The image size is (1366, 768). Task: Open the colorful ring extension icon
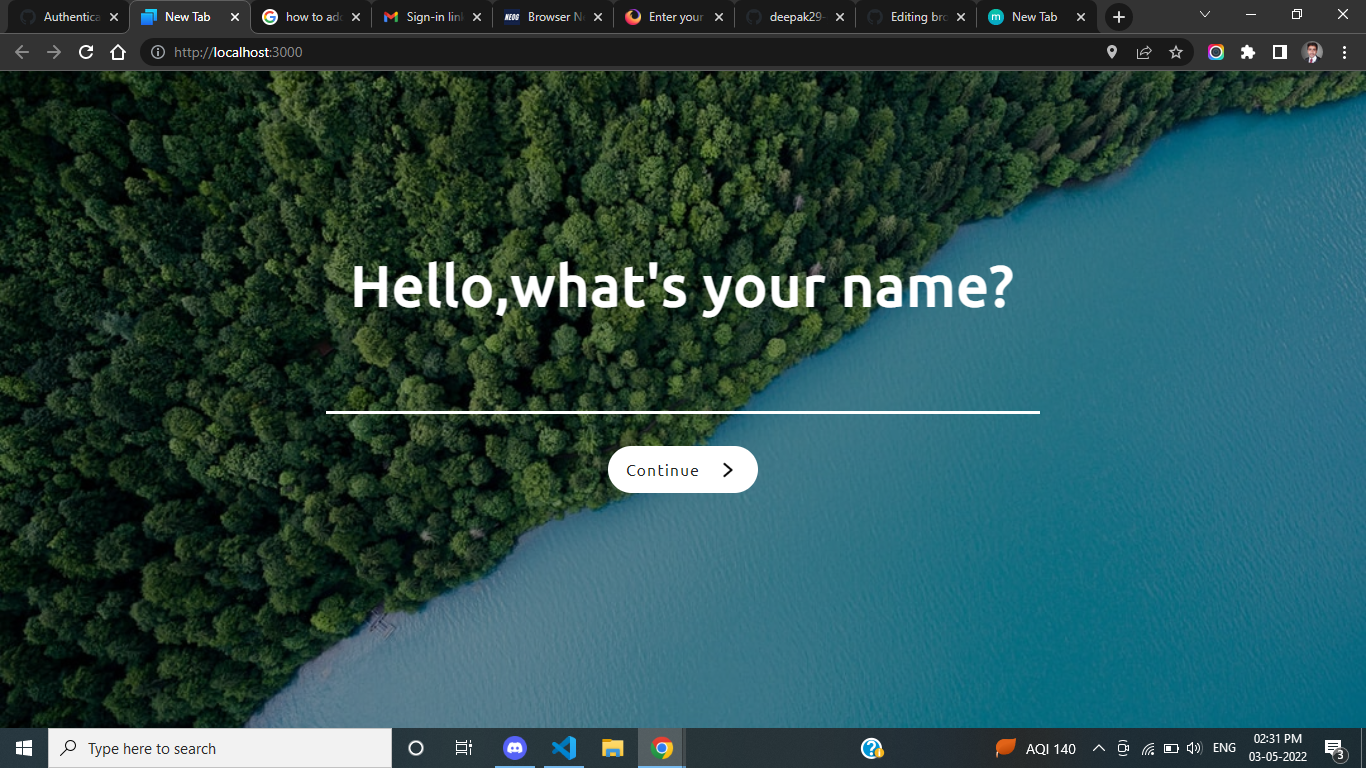point(1216,52)
